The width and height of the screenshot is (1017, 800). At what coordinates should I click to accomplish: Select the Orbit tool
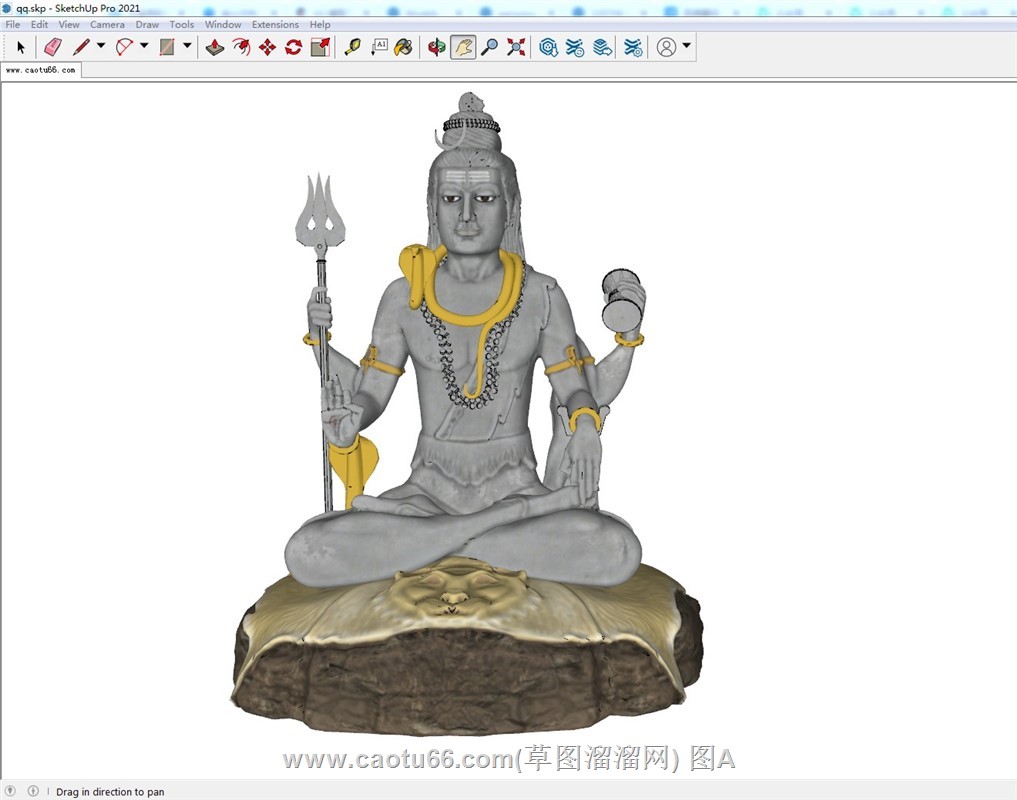coord(437,47)
